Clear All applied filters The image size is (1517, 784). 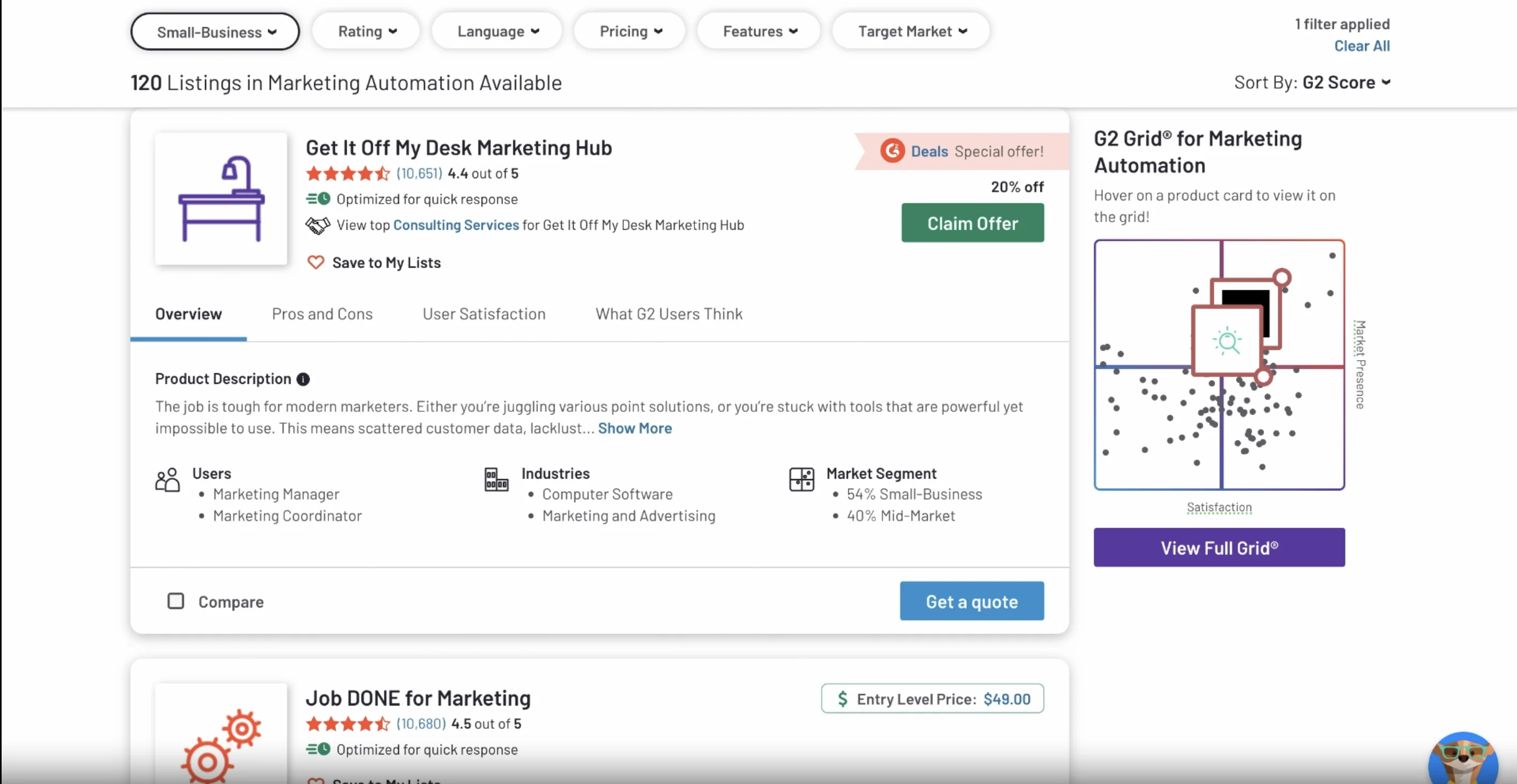point(1362,46)
